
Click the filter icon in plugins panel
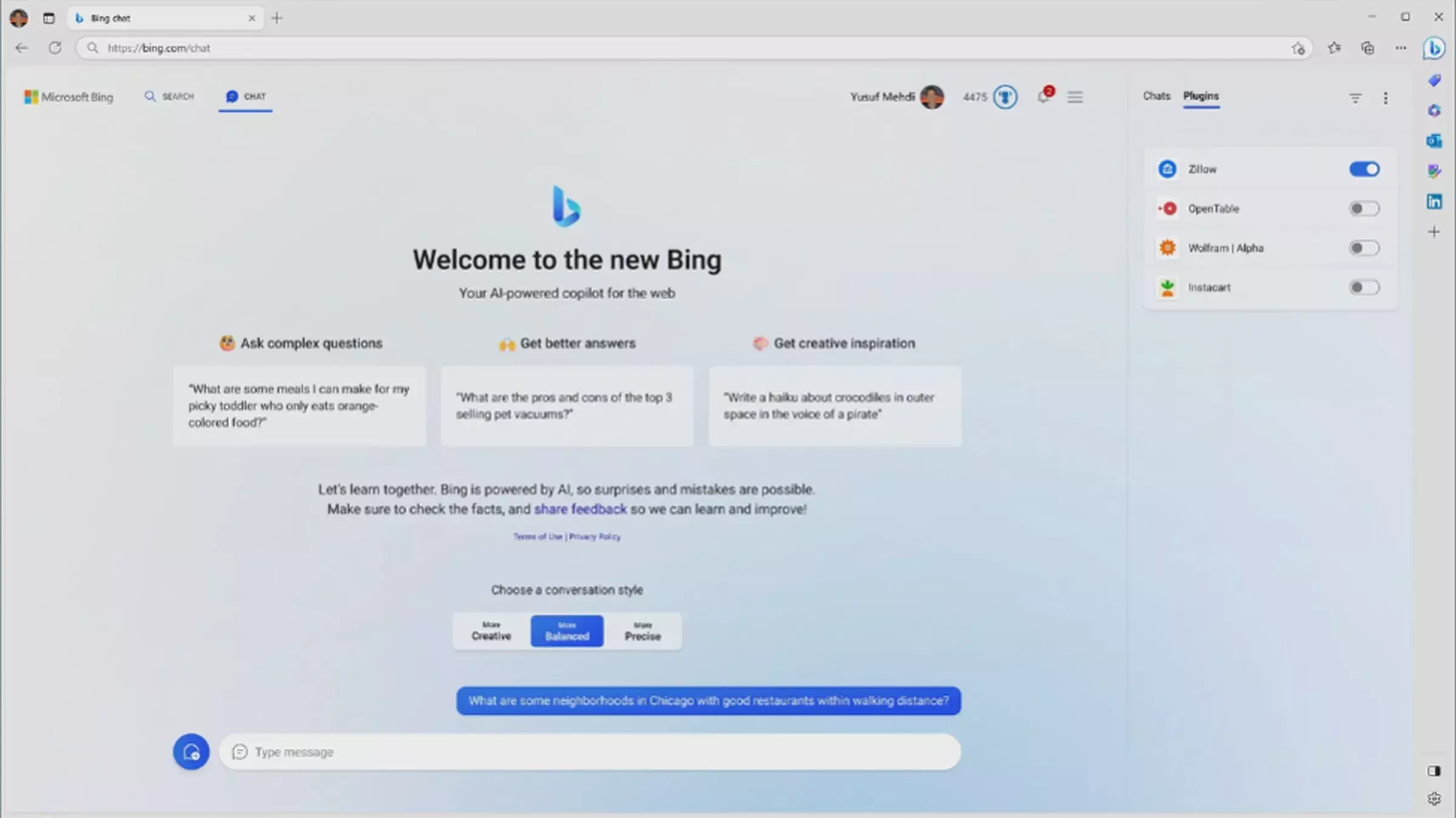[1355, 98]
